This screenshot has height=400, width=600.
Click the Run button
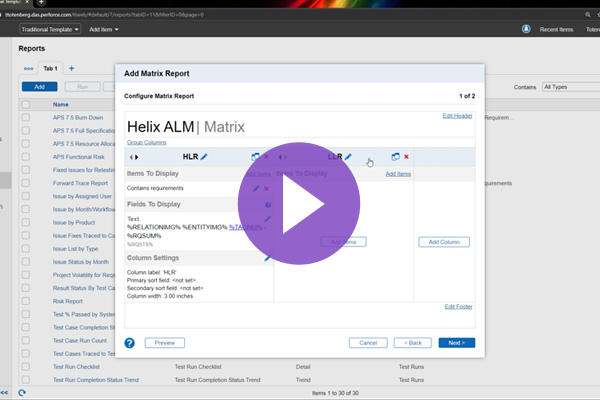click(82, 87)
